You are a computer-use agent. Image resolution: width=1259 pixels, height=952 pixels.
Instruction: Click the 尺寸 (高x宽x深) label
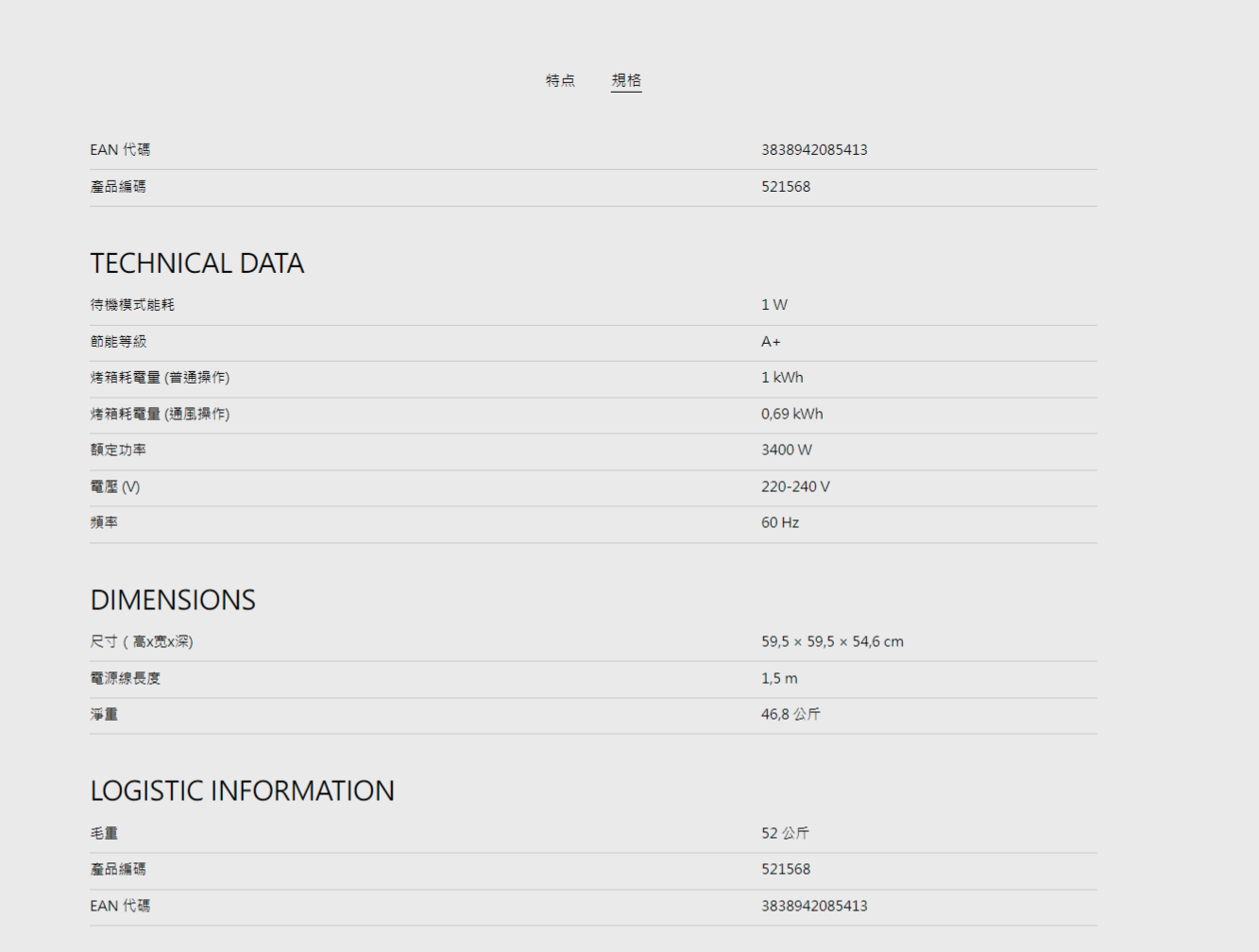tap(142, 642)
